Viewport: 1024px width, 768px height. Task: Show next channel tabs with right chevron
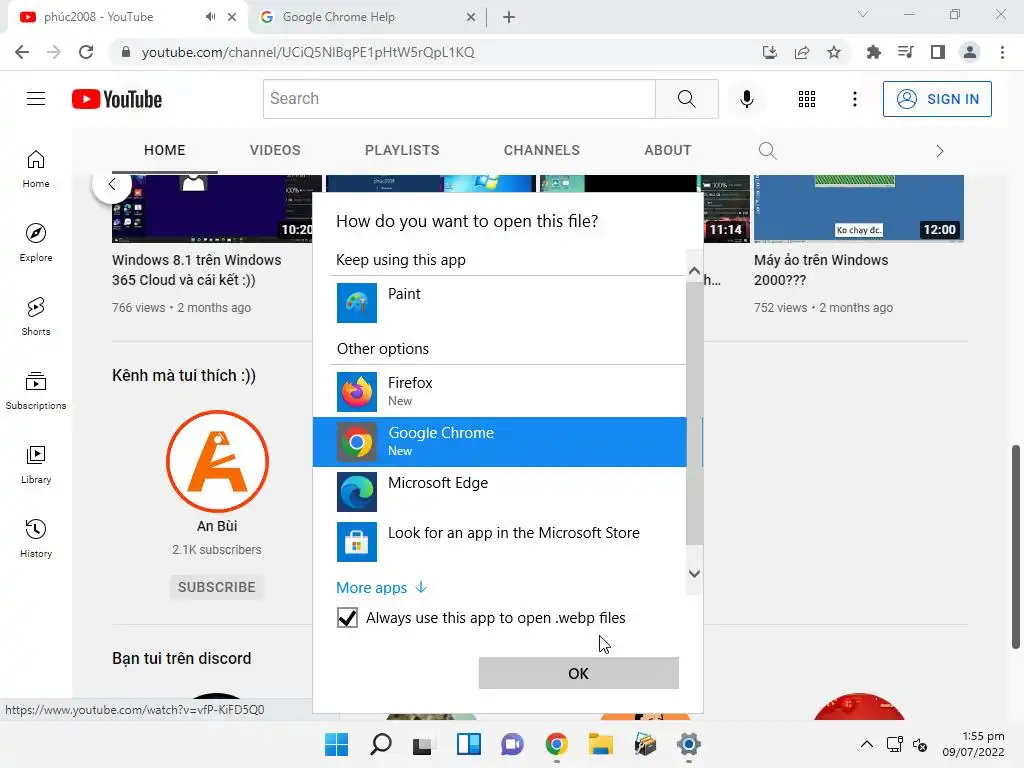click(939, 151)
